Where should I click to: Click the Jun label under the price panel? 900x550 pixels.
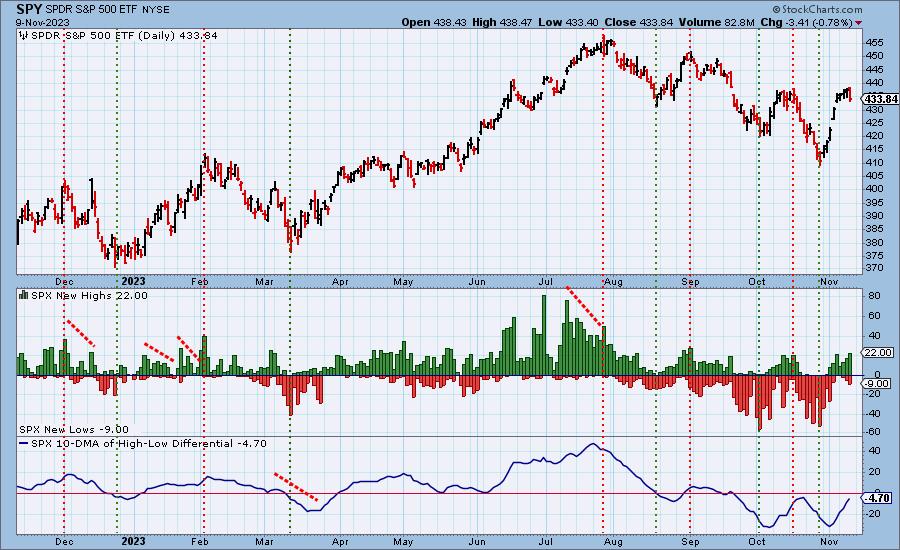[477, 282]
